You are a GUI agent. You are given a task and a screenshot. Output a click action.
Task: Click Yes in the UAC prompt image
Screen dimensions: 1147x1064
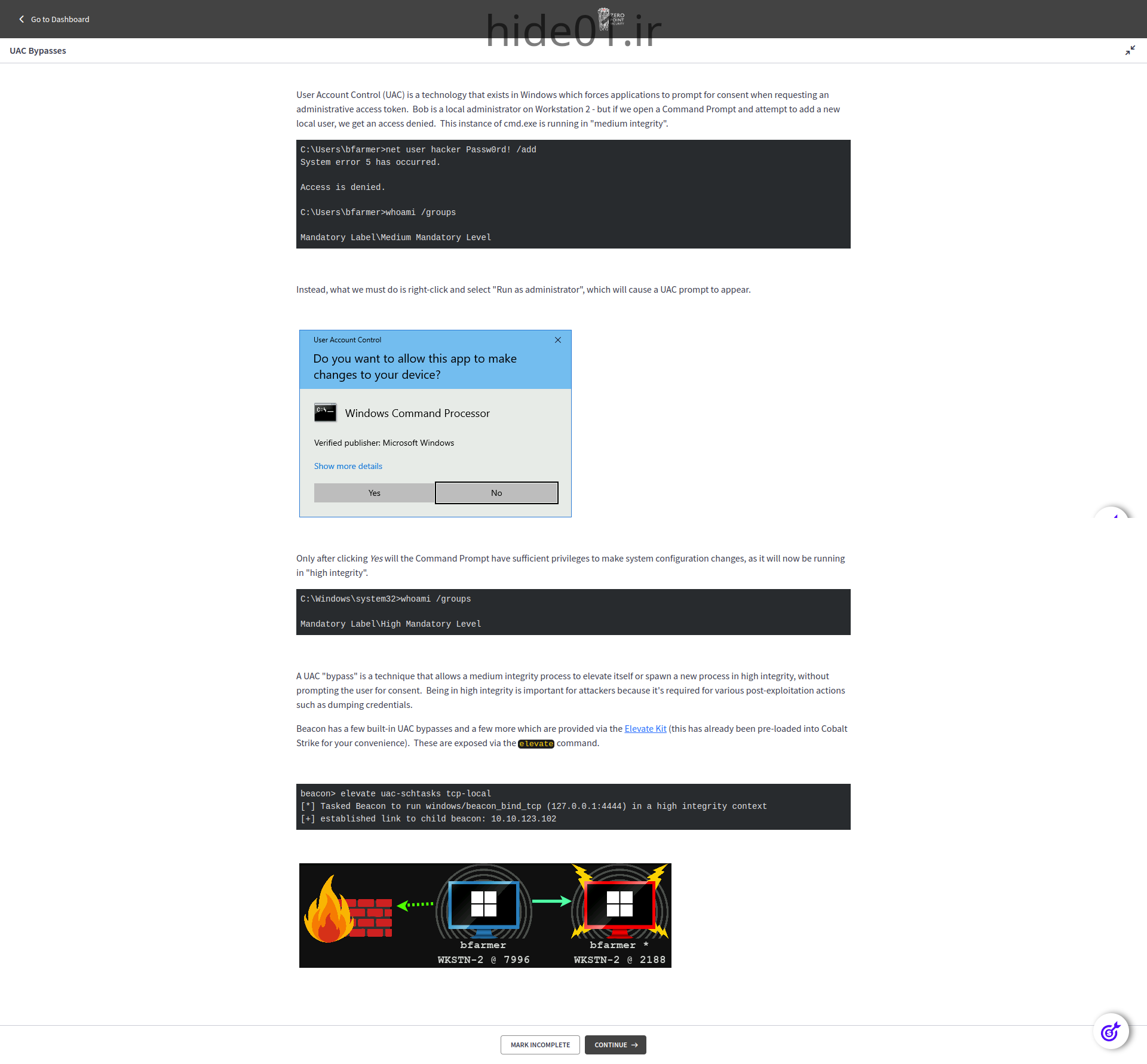(374, 493)
